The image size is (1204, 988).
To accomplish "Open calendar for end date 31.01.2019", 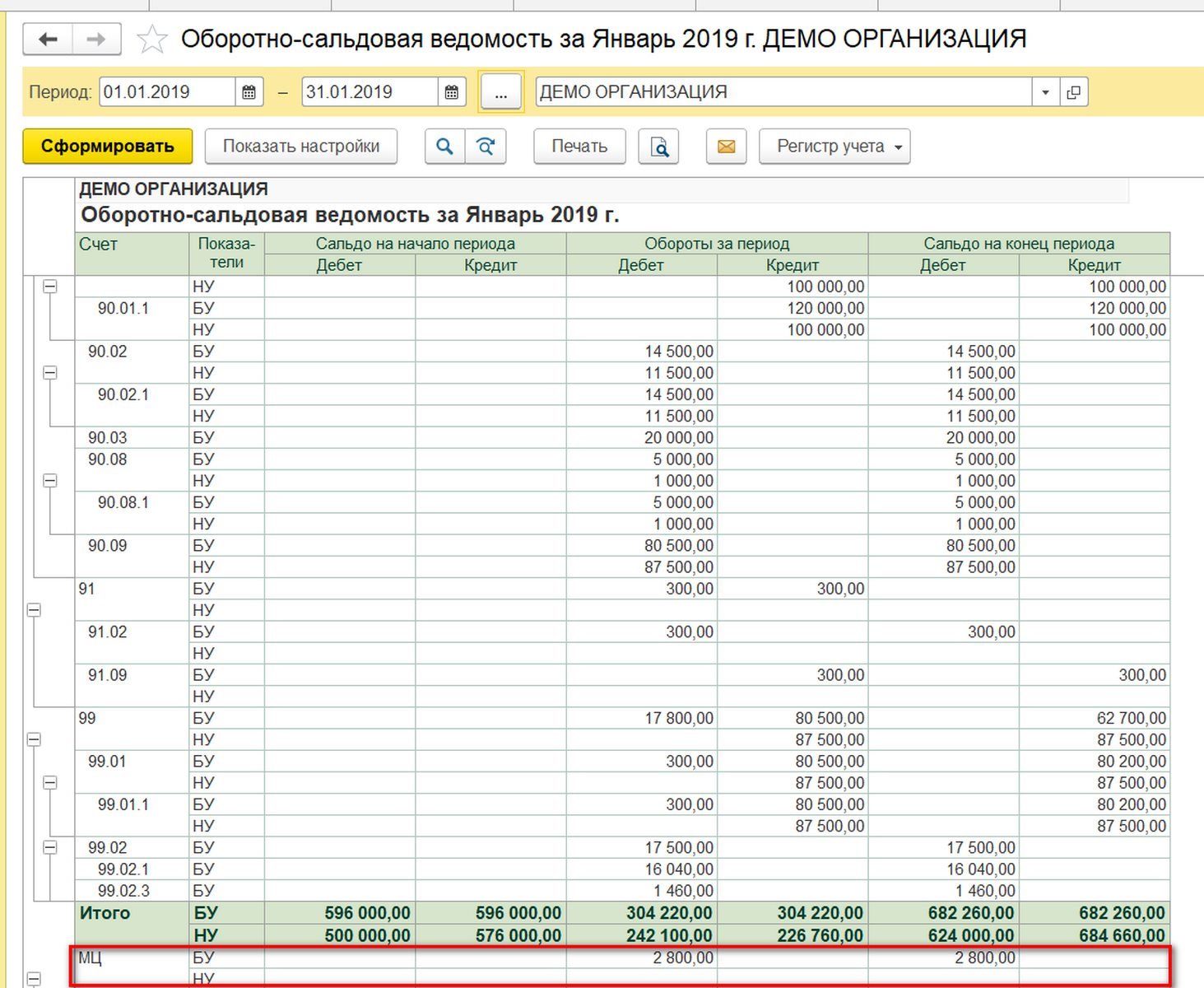I will coord(452,92).
